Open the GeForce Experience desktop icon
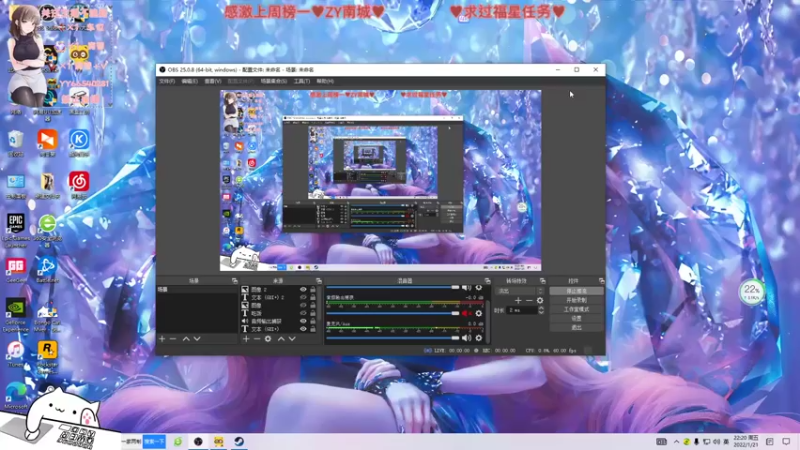 pyautogui.click(x=16, y=315)
